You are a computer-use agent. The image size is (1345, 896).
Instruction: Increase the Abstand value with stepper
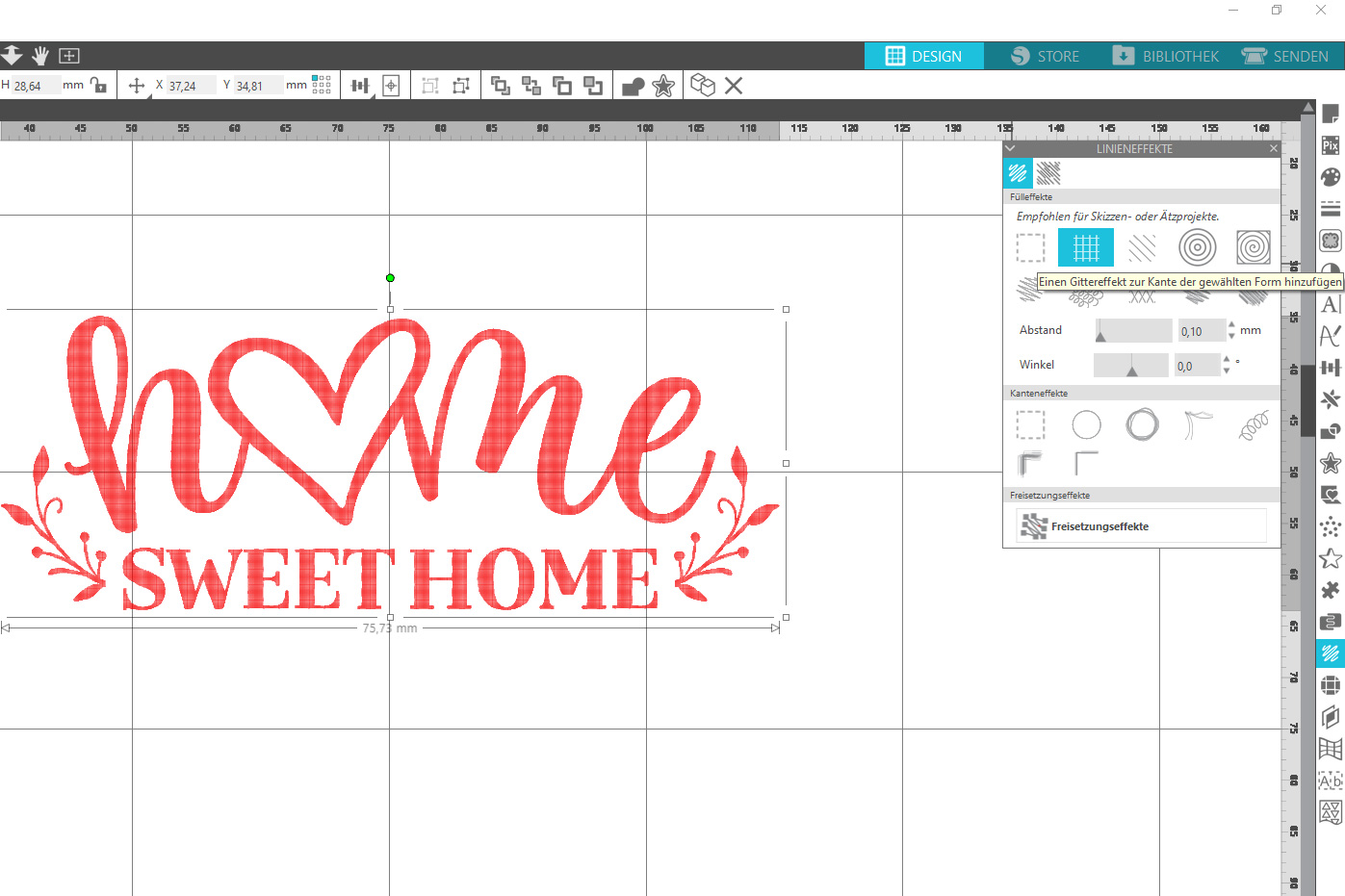[x=1231, y=324]
